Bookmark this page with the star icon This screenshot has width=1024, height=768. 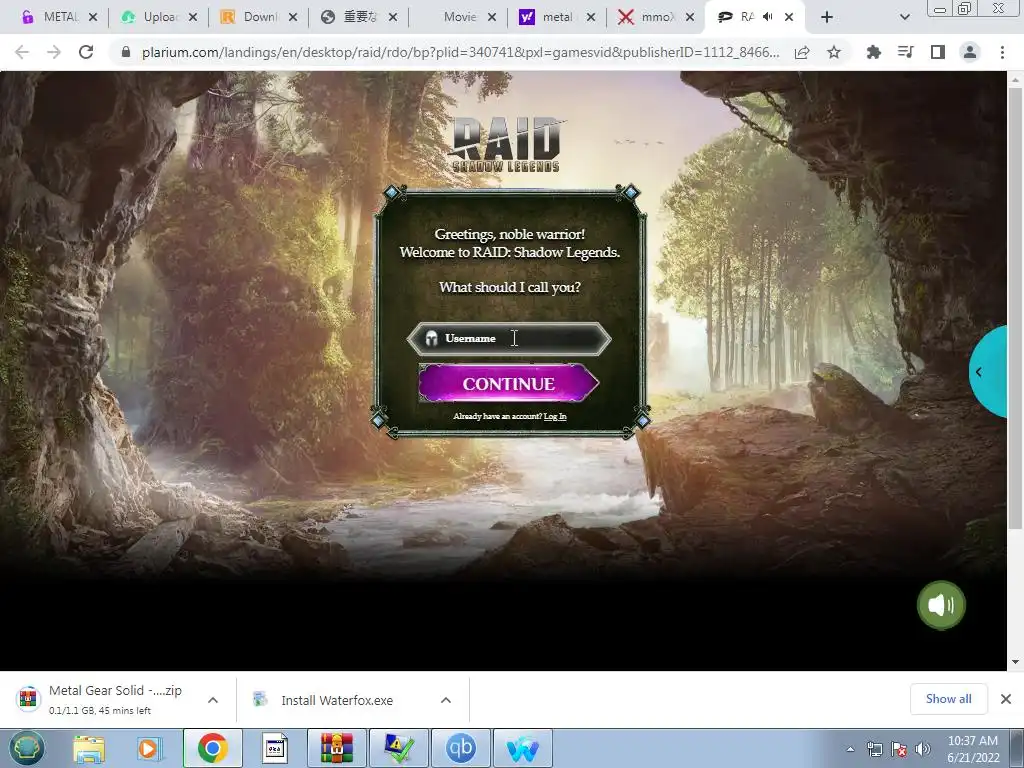pyautogui.click(x=834, y=52)
